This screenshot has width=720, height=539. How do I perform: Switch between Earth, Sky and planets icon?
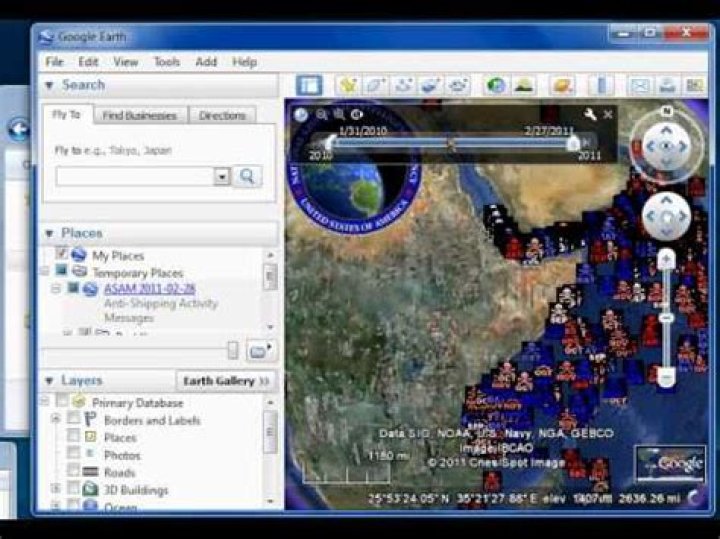[563, 85]
